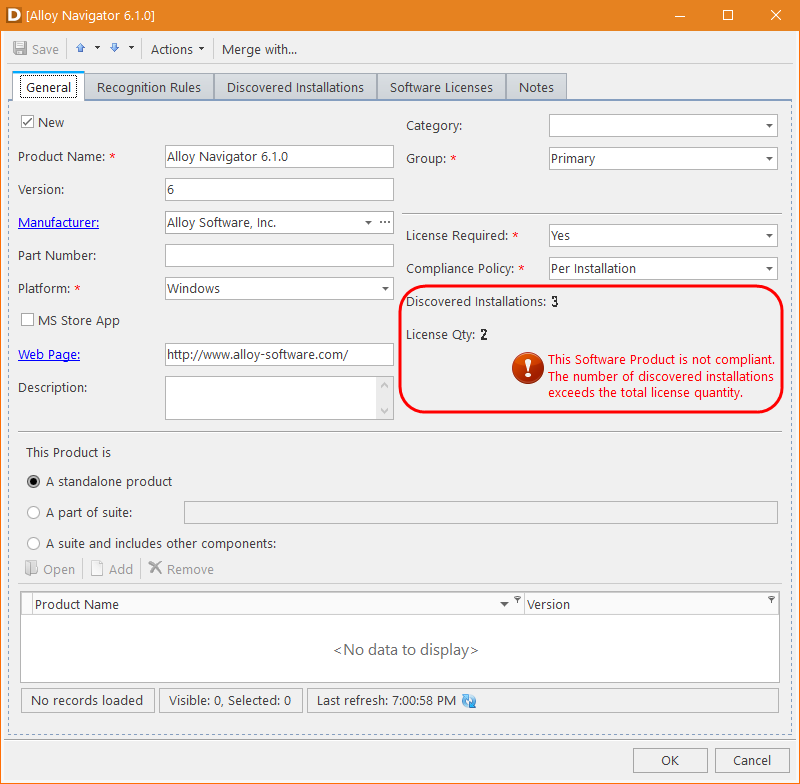
Task: Expand the Category dropdown
Action: coord(769,125)
